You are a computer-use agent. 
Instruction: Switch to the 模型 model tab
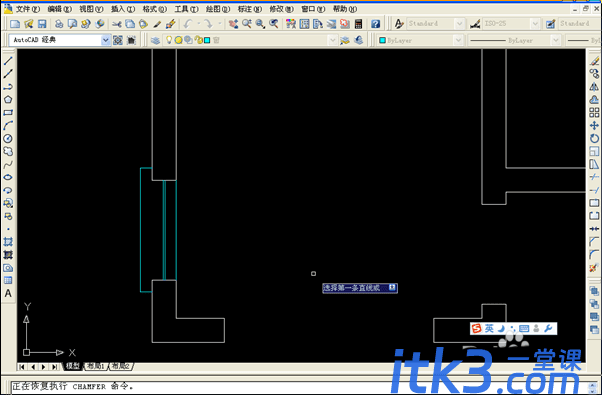(x=73, y=366)
